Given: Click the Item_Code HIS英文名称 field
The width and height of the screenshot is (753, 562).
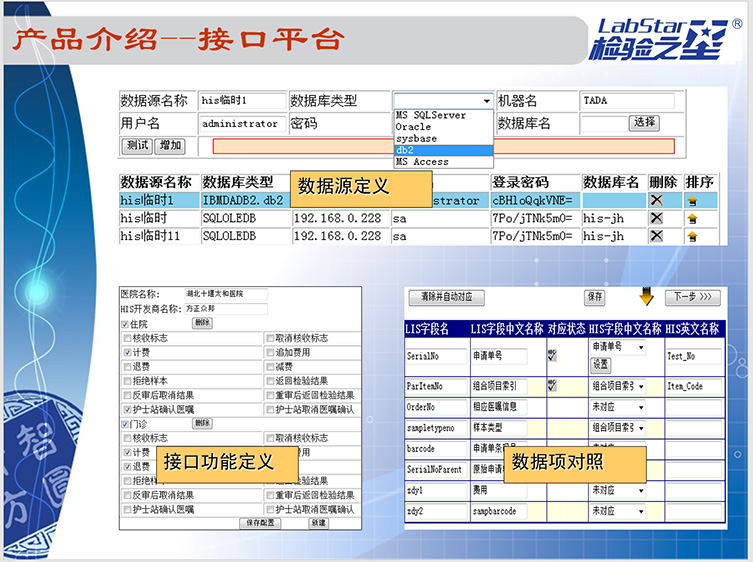Looking at the screenshot, I should click(693, 386).
